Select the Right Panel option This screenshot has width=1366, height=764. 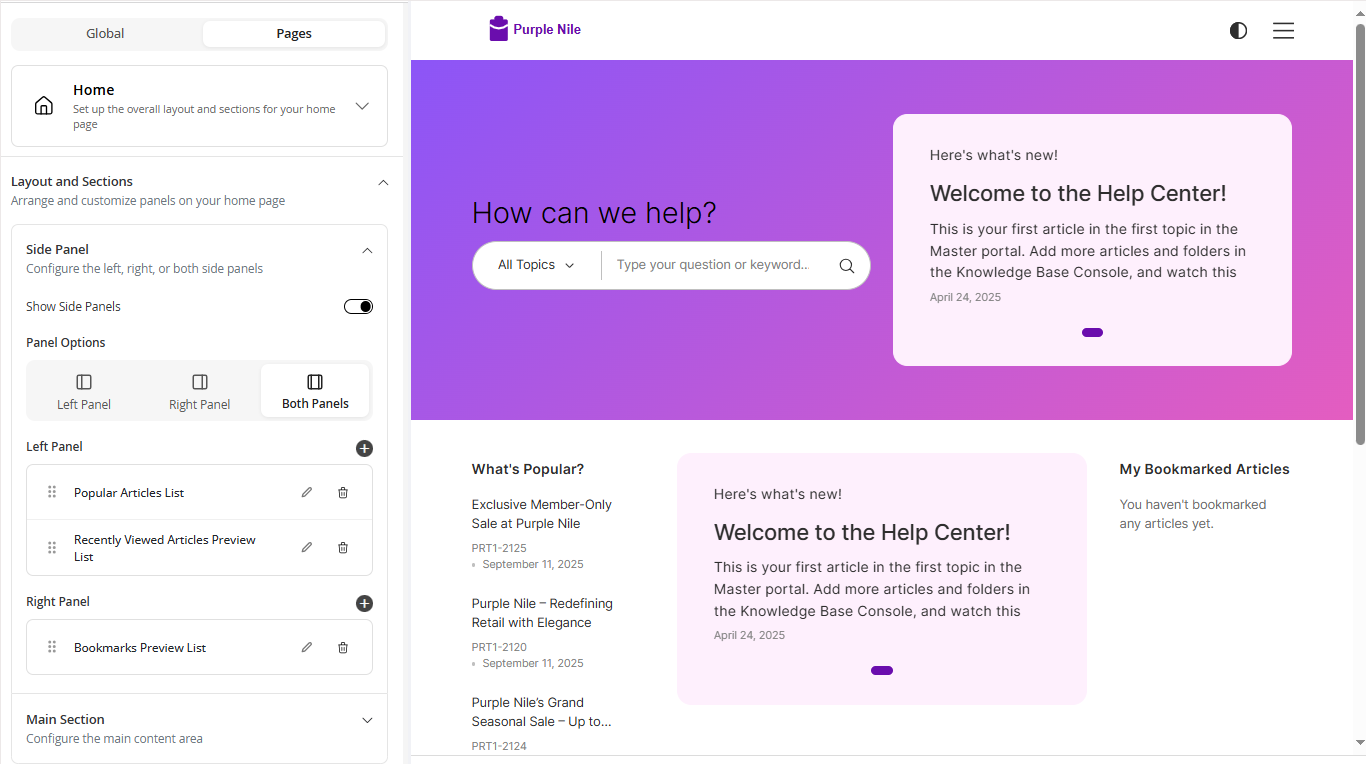click(200, 391)
